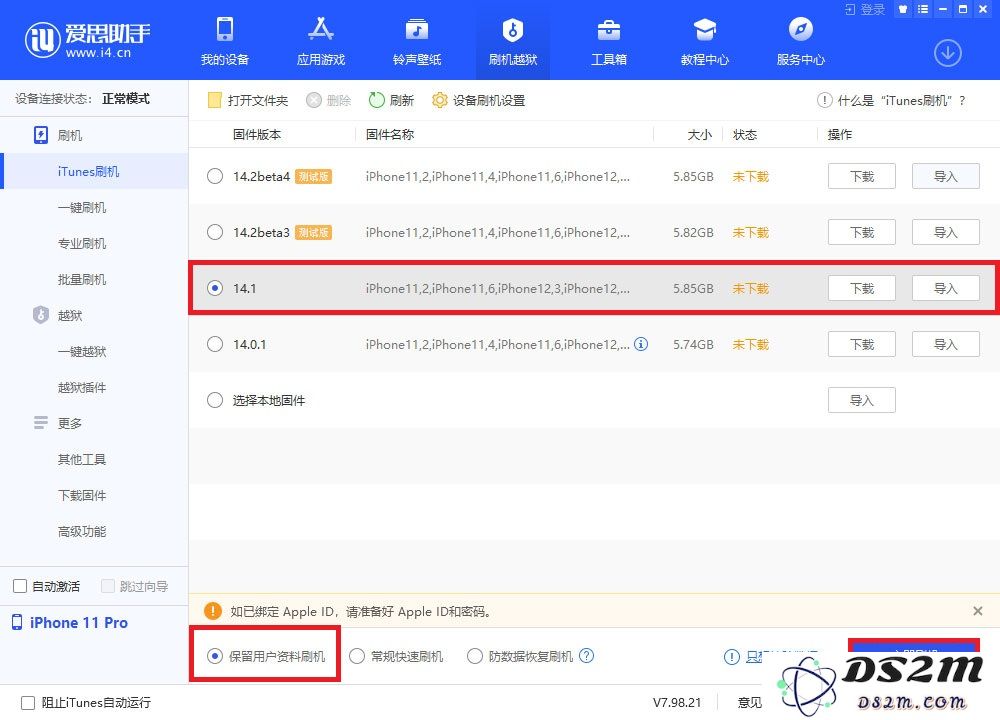
Task: Select 专业刷机 in sidebar
Action: [82, 243]
